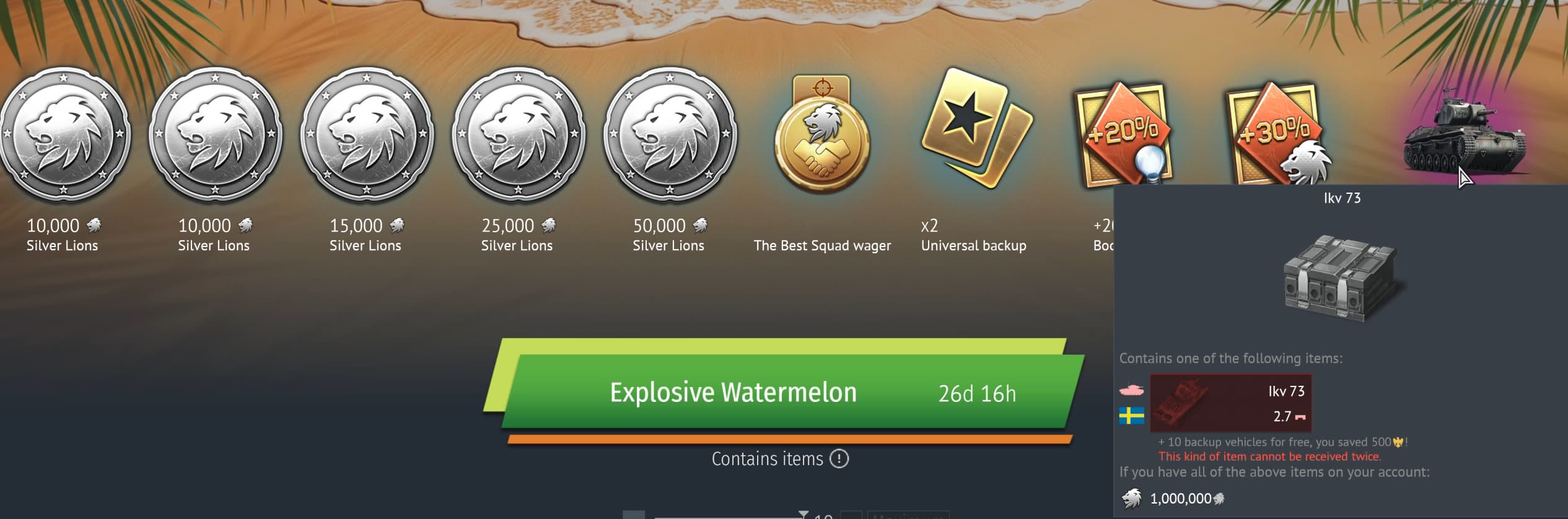Click the Contains items label
The image size is (1568, 519).
coord(767,459)
